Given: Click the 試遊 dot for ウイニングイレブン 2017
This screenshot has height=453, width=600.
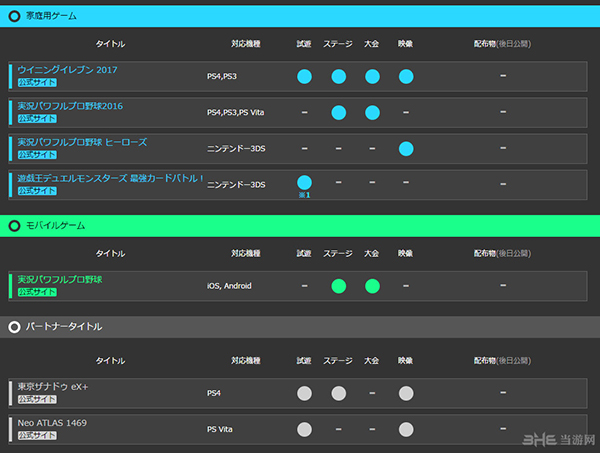Looking at the screenshot, I should click(305, 77).
